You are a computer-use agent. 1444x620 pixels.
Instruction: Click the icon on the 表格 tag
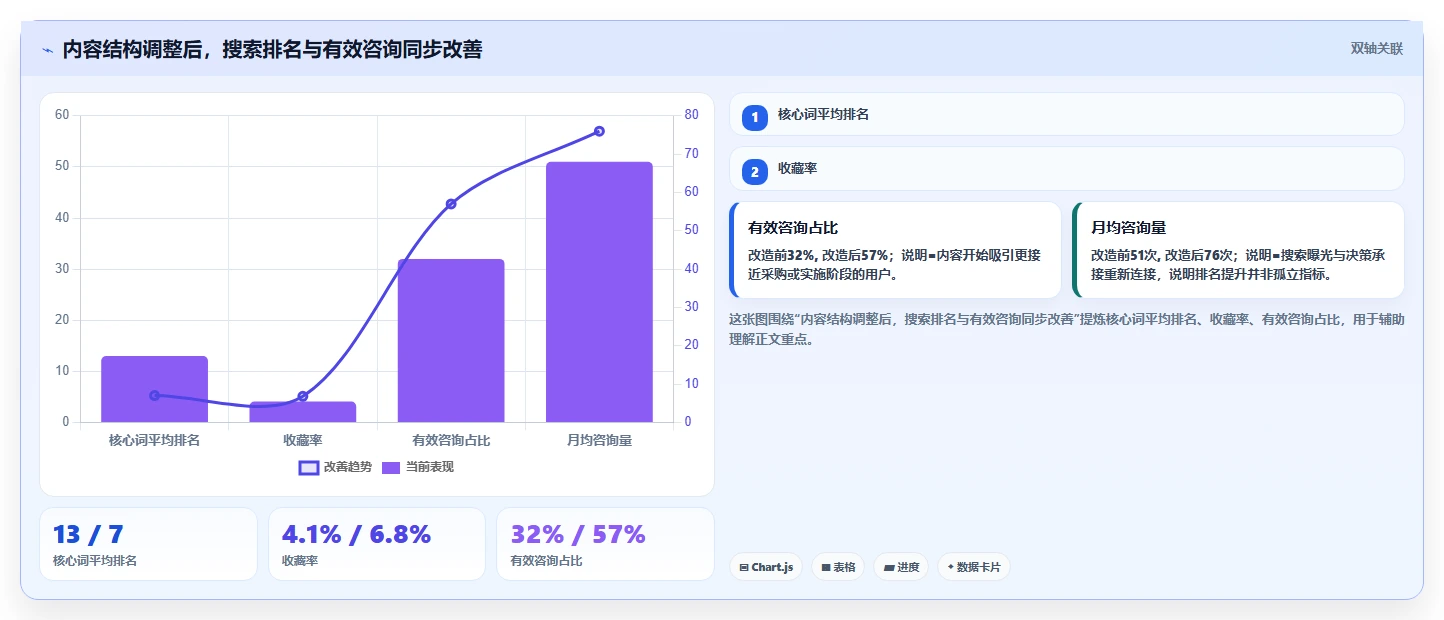(x=826, y=568)
